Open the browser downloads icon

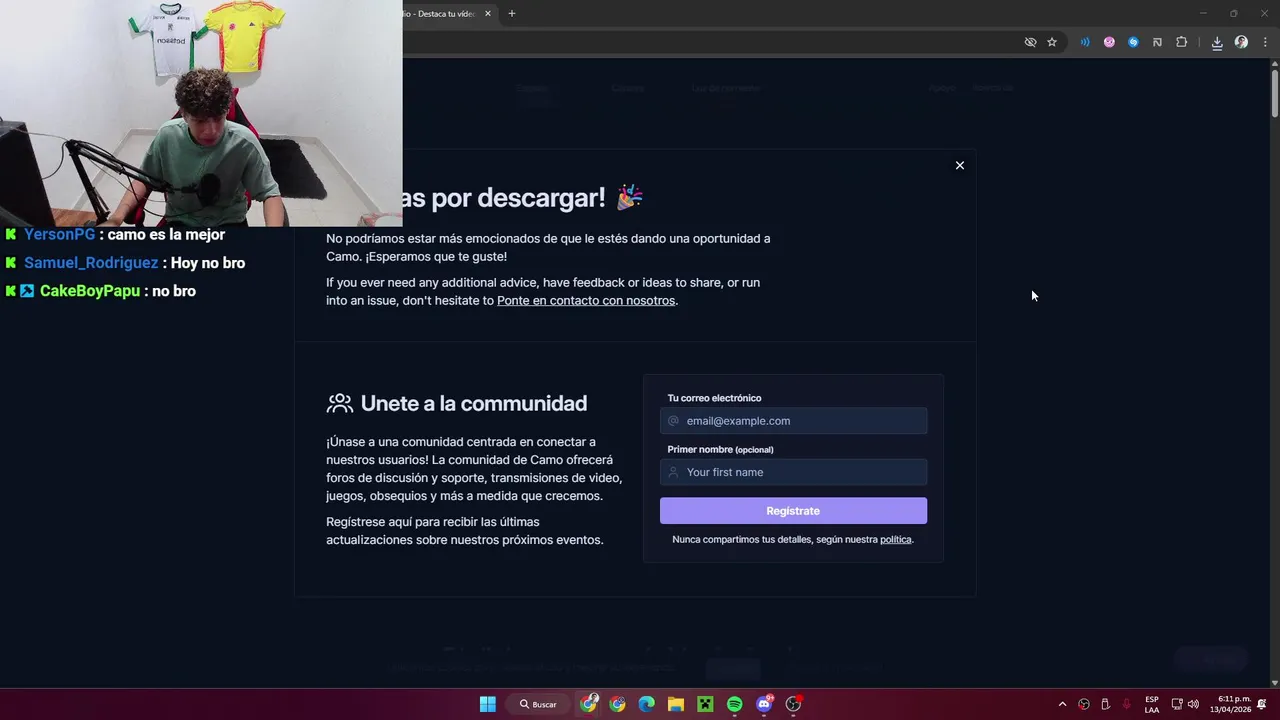[1217, 42]
